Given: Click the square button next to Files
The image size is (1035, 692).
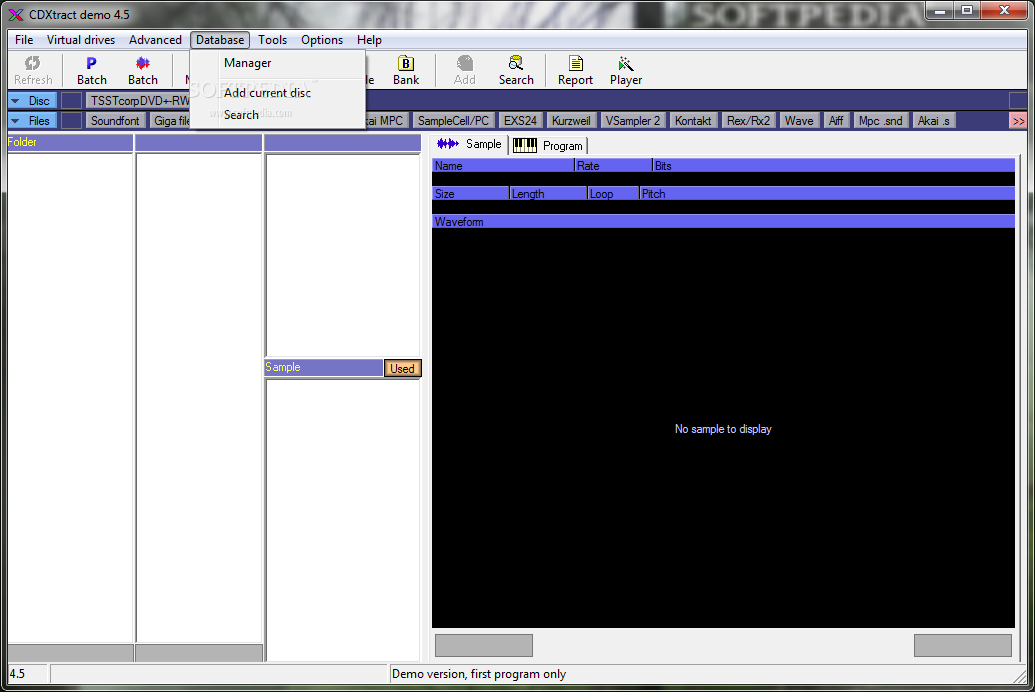Looking at the screenshot, I should [71, 120].
